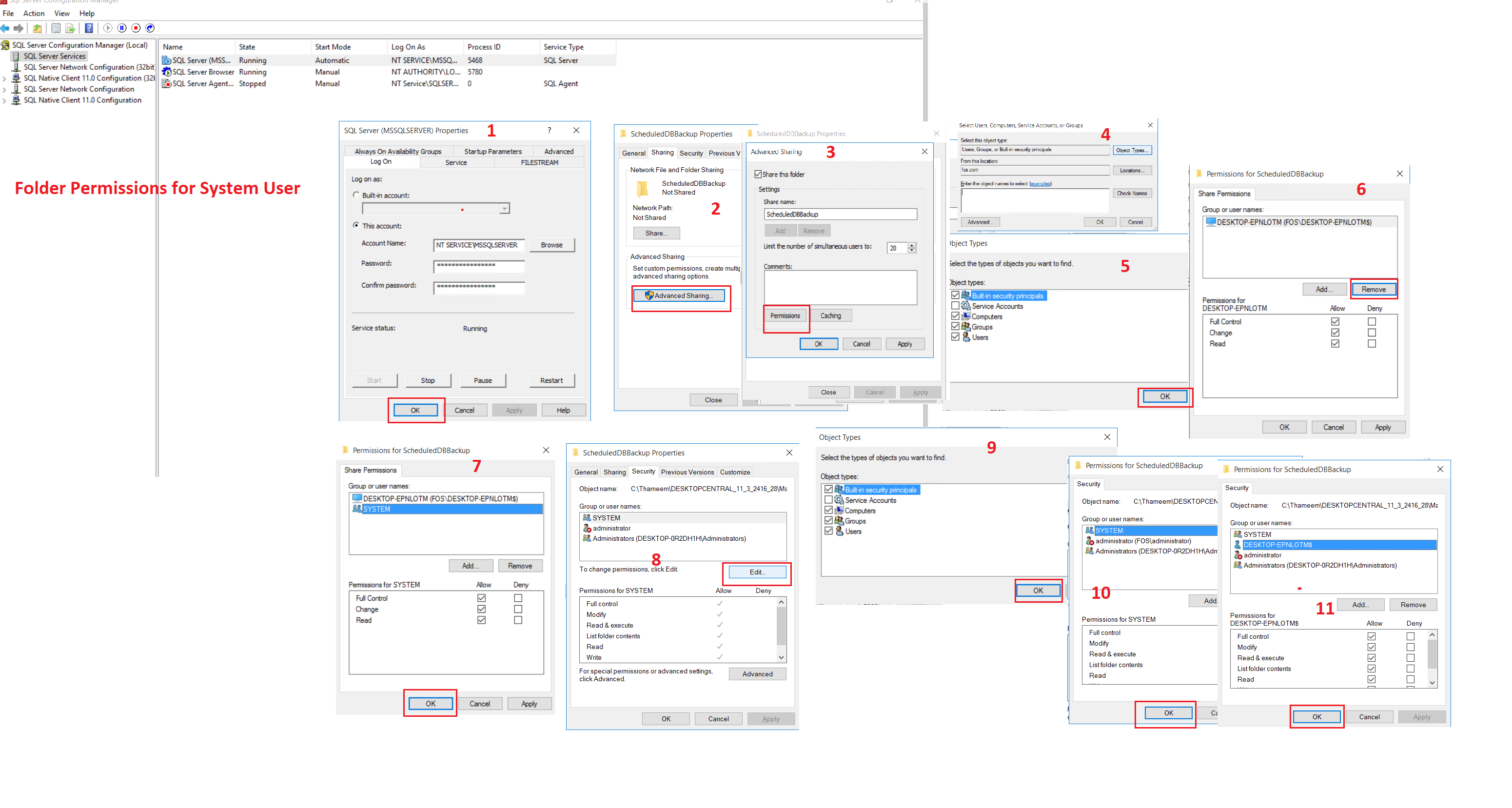1512x808 pixels.
Task: Open help using the question mark toolbar icon
Action: [89, 28]
